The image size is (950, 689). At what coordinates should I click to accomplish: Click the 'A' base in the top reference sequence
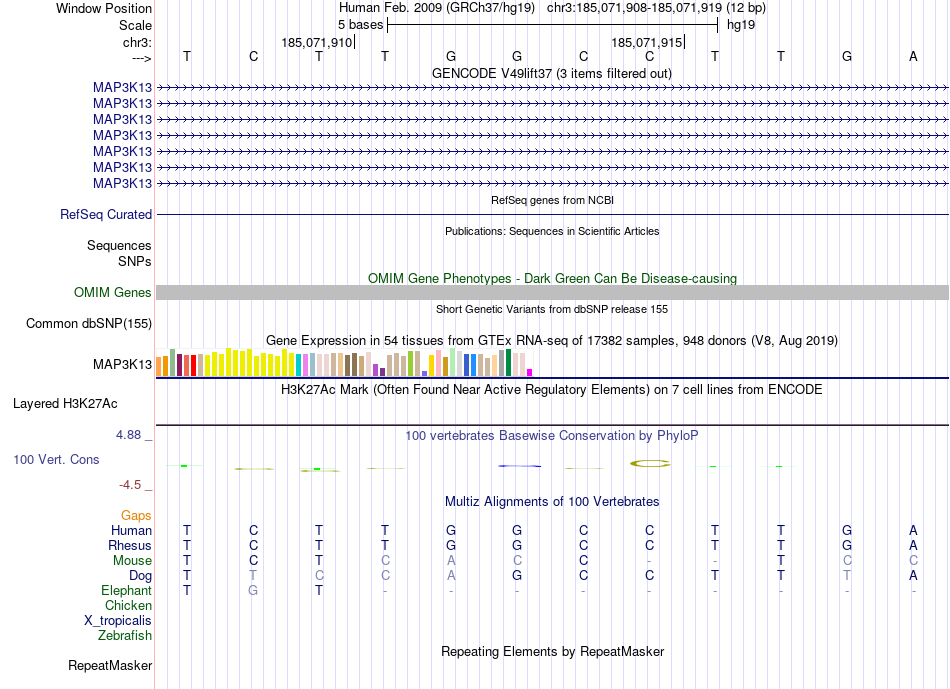913,56
